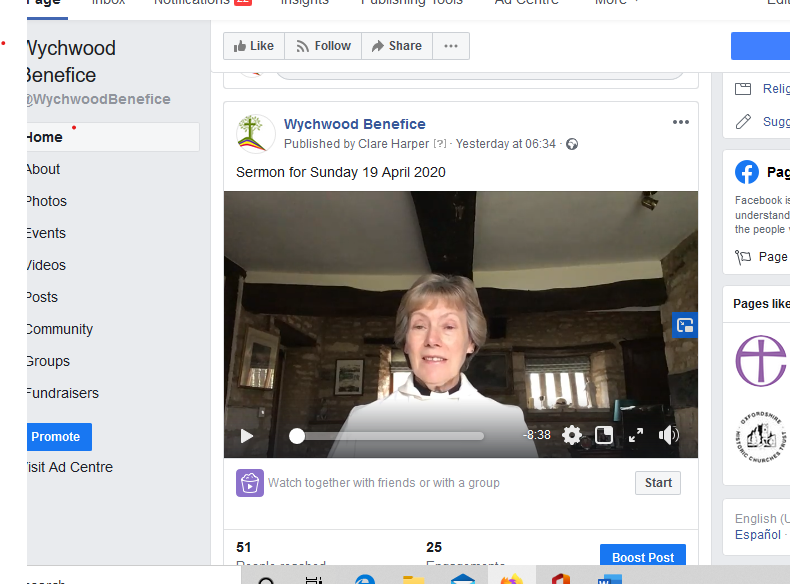790x584 pixels.
Task: Open File Explorer from the taskbar
Action: (x=414, y=579)
